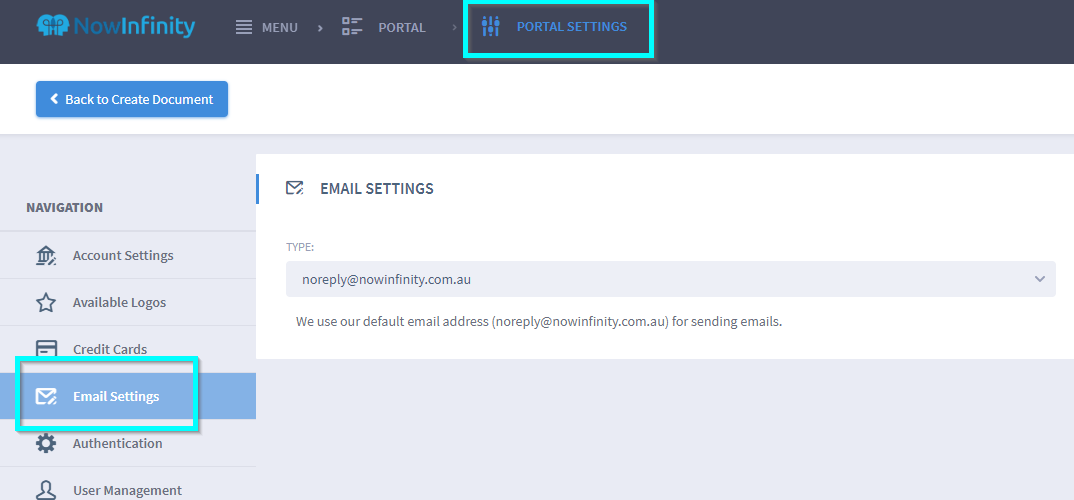This screenshot has width=1074, height=500.
Task: Click the NAVIGATION sidebar heading
Action: coord(64,208)
